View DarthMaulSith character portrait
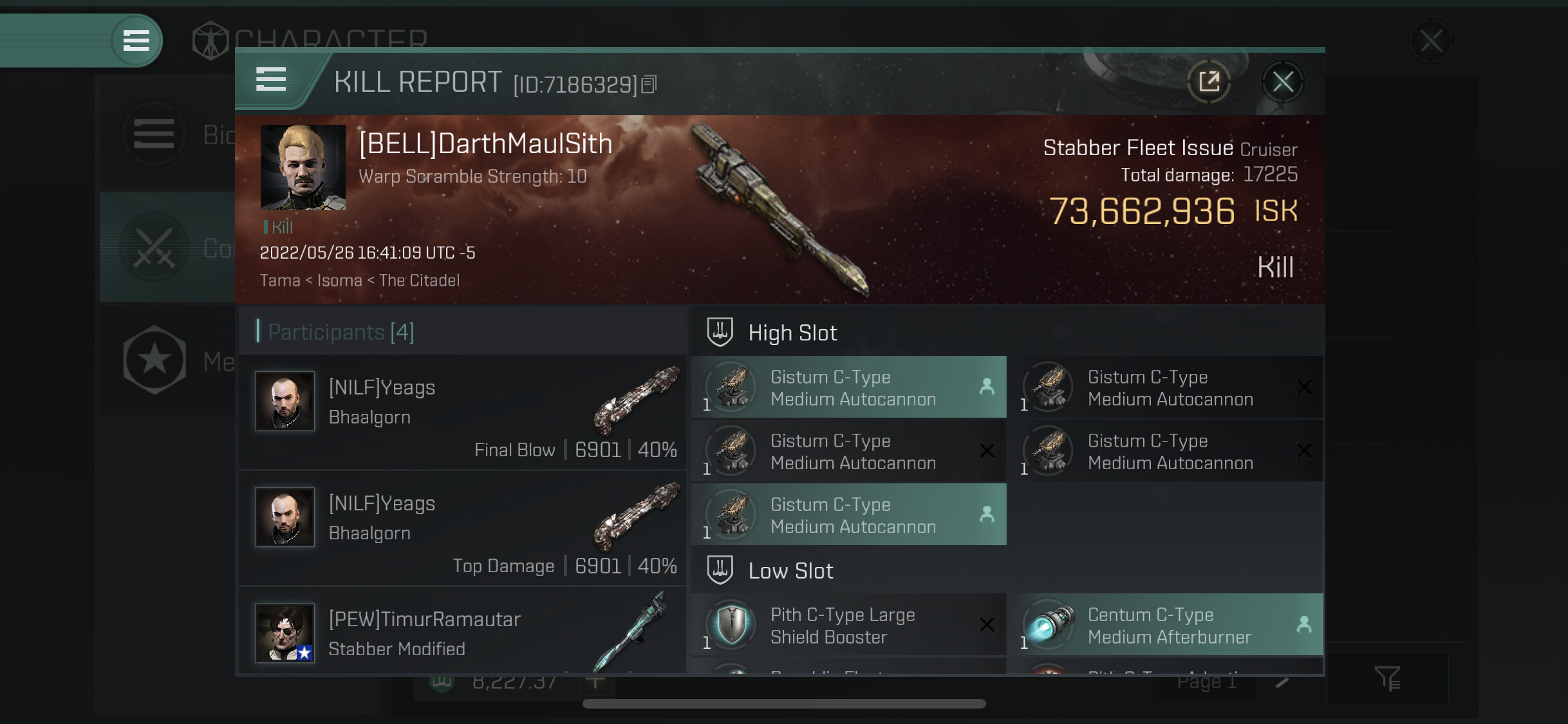 coord(303,167)
